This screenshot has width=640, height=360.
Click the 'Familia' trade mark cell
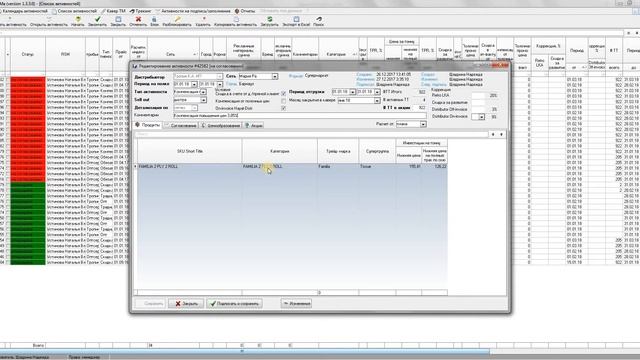(338, 167)
